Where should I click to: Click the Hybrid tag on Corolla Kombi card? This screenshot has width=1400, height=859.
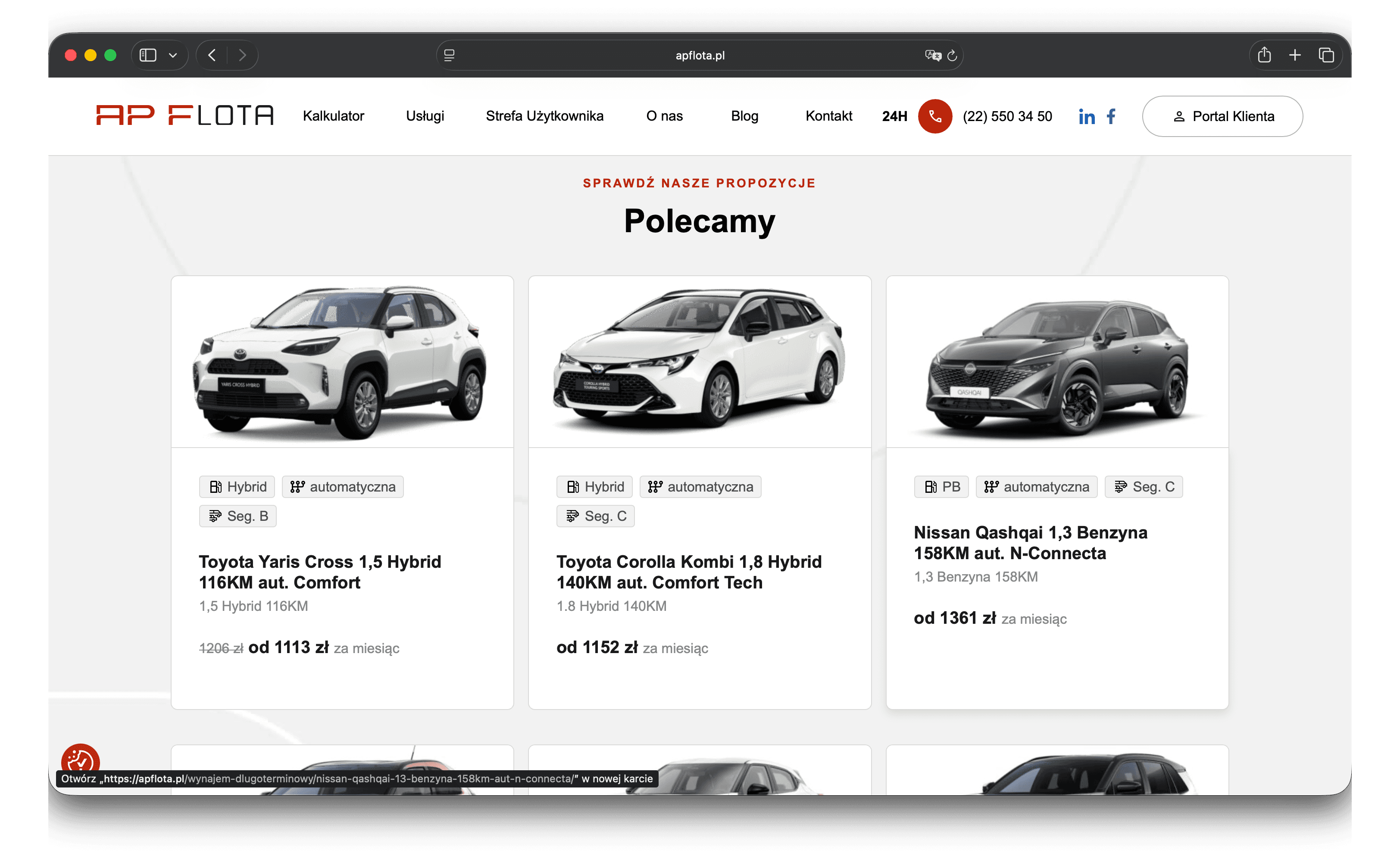[594, 487]
